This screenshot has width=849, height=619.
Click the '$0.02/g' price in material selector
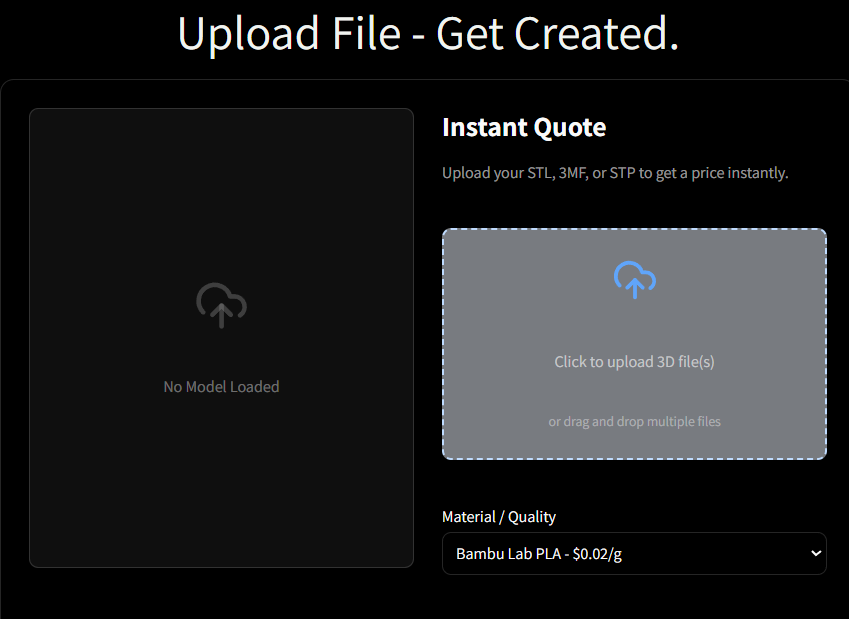597,553
